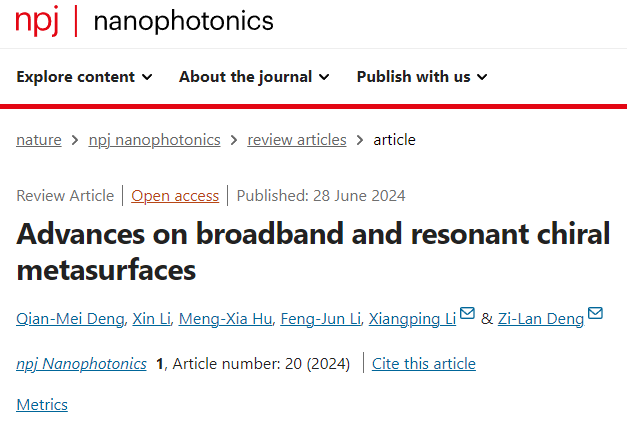Click the email icon beside Zi-Lan Deng
This screenshot has width=627, height=427.
pyautogui.click(x=596, y=315)
